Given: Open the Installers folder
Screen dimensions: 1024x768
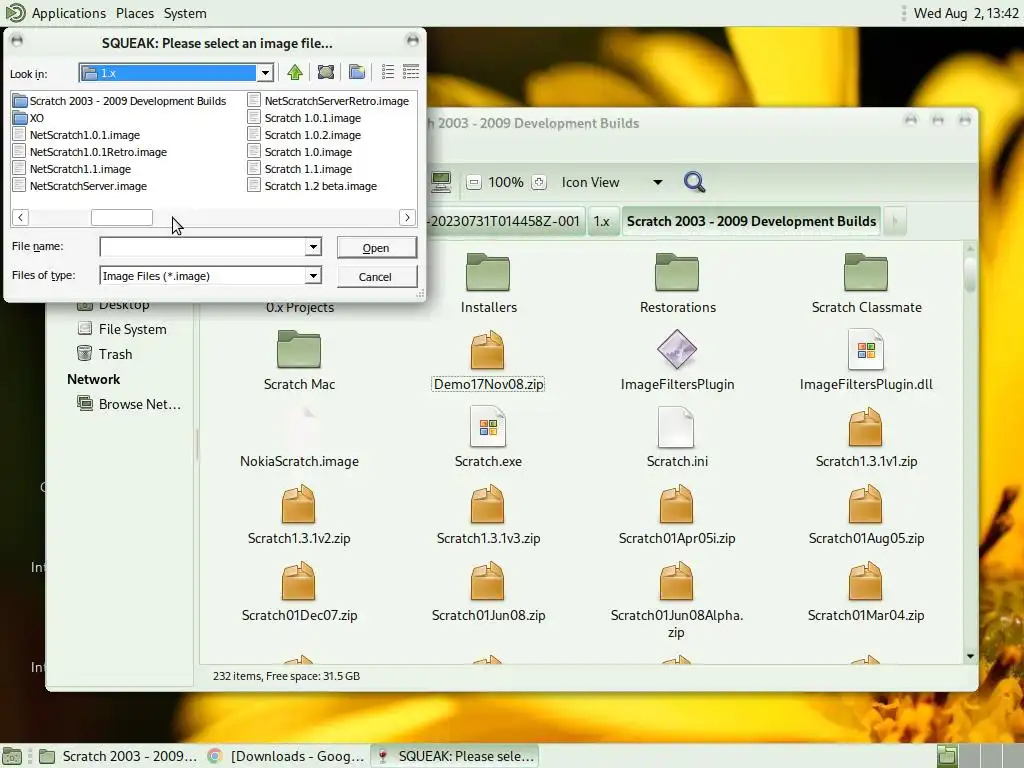Looking at the screenshot, I should coord(488,283).
